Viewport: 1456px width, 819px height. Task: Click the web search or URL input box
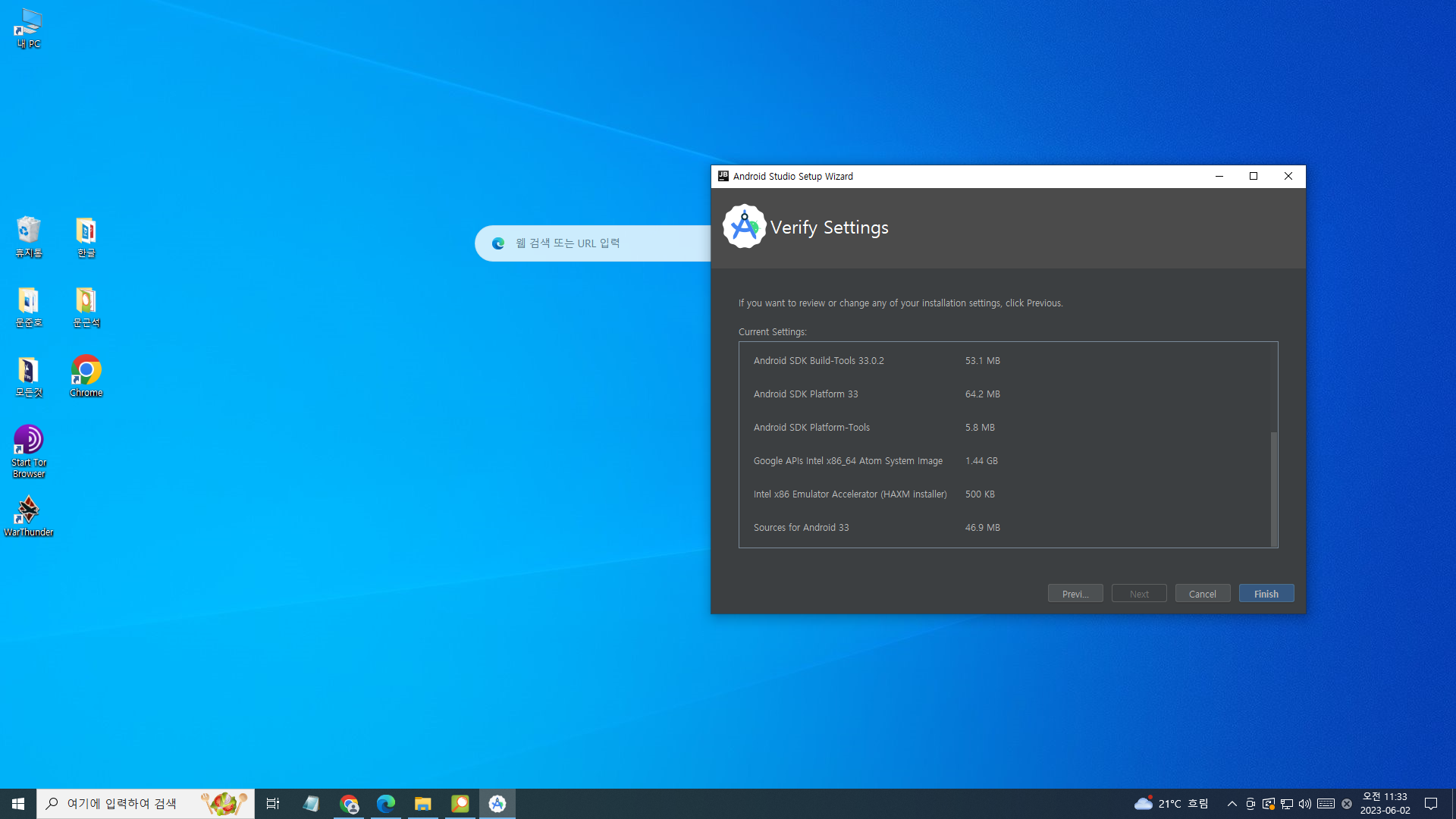(x=593, y=243)
